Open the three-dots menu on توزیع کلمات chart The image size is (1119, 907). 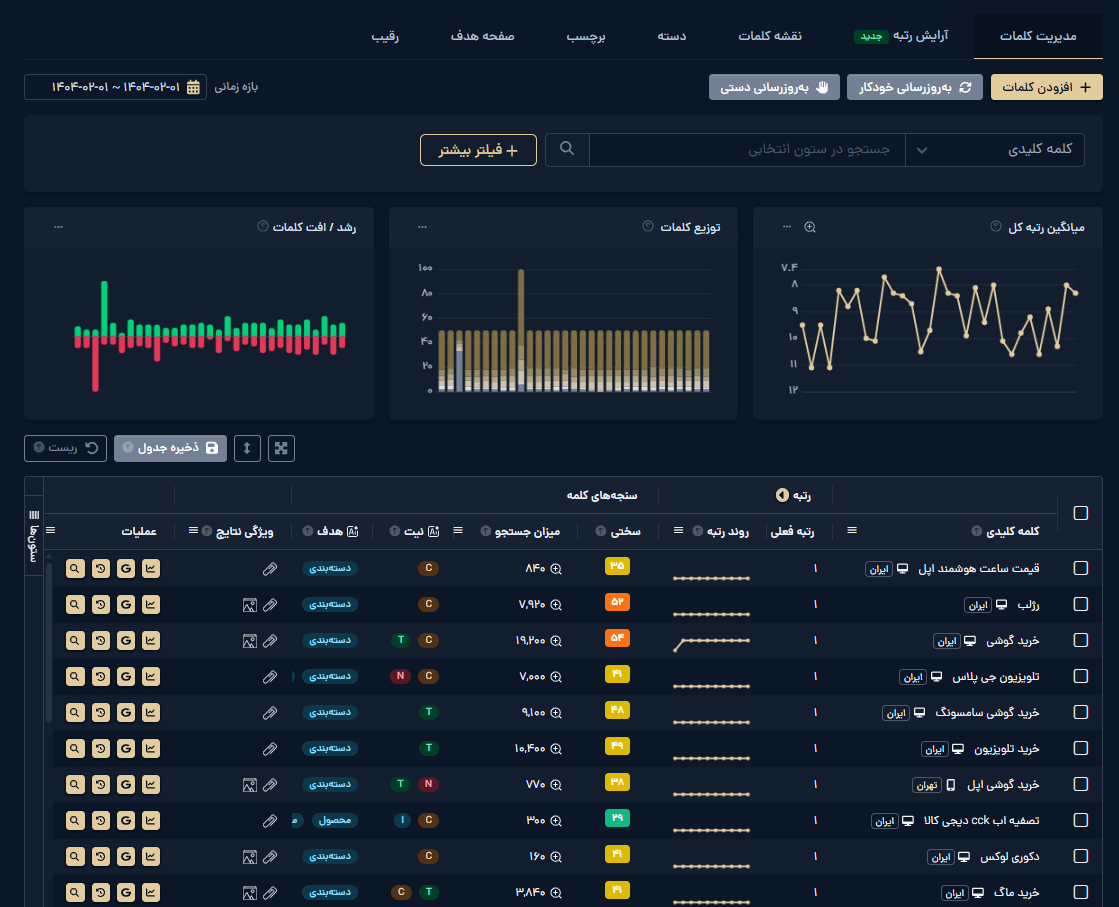[x=422, y=227]
